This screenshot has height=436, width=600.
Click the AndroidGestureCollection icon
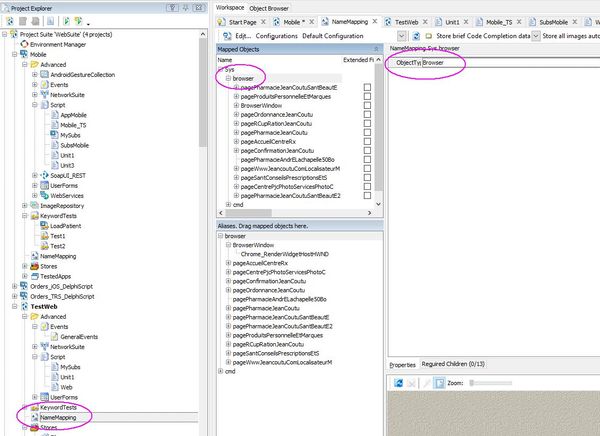(43, 75)
